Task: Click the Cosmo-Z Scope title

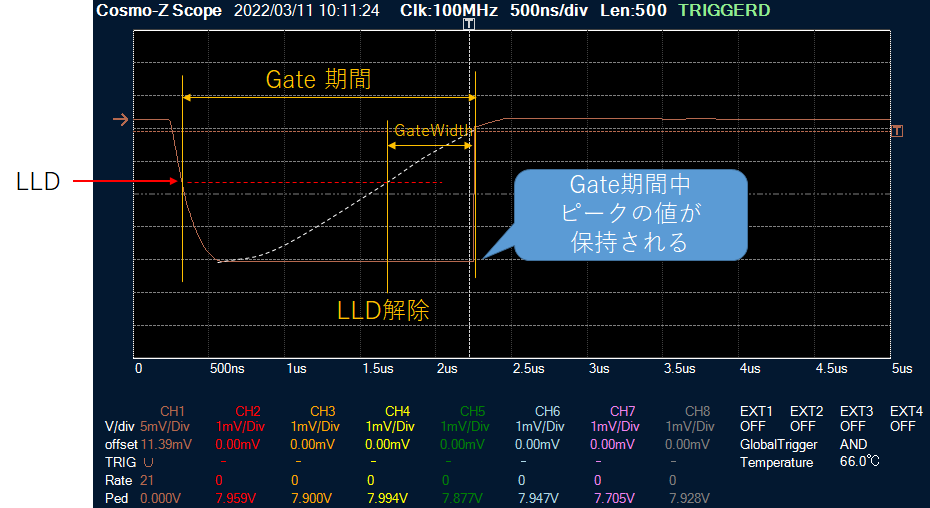Action: 160,11
